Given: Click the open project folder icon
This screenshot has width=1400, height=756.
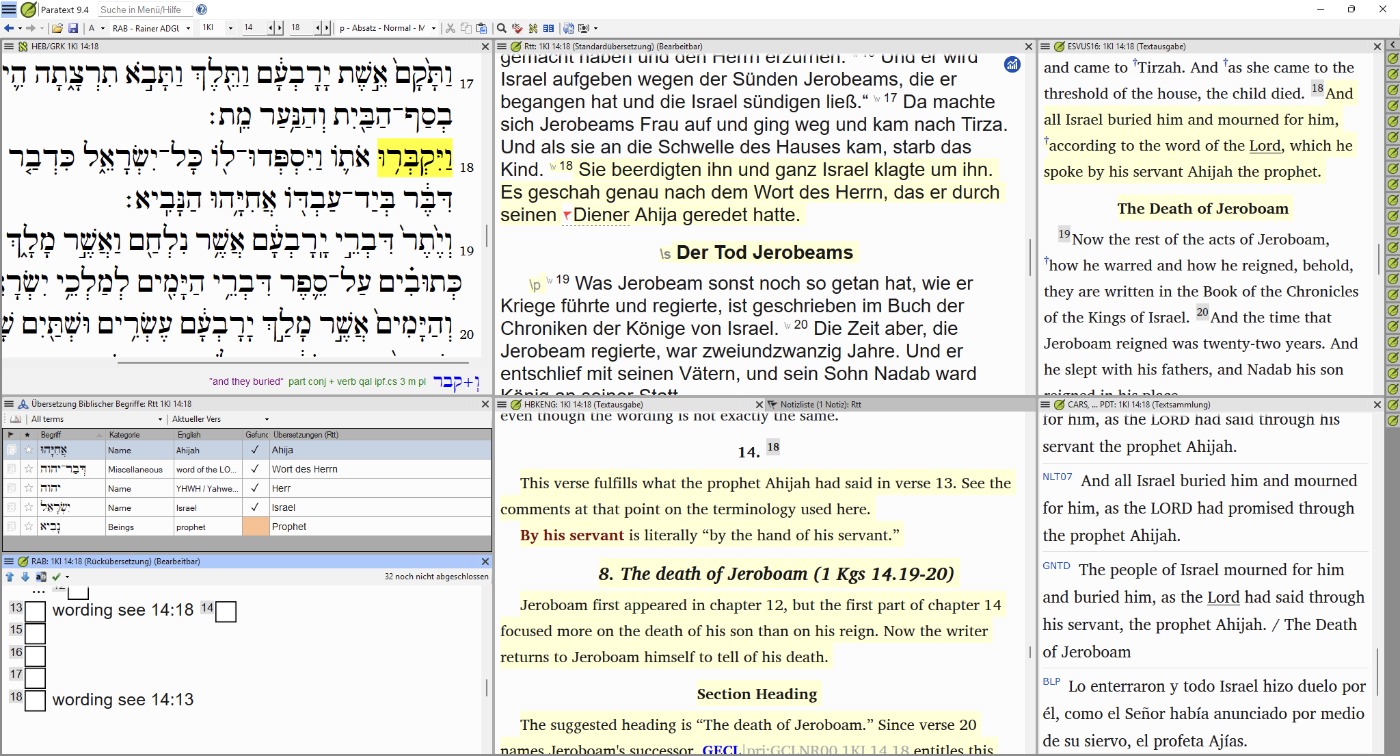Looking at the screenshot, I should 57,28.
